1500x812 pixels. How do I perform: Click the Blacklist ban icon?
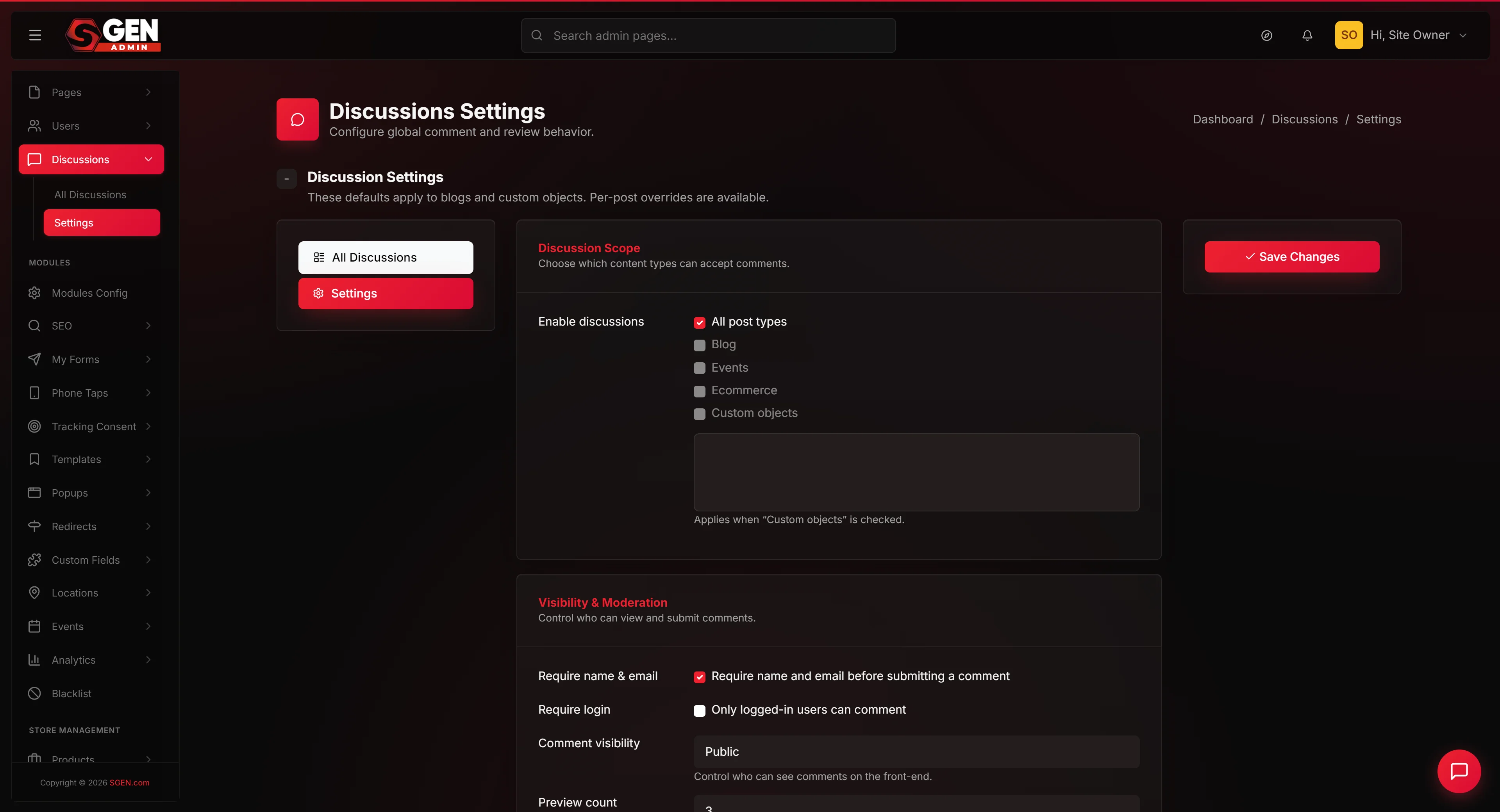click(34, 693)
